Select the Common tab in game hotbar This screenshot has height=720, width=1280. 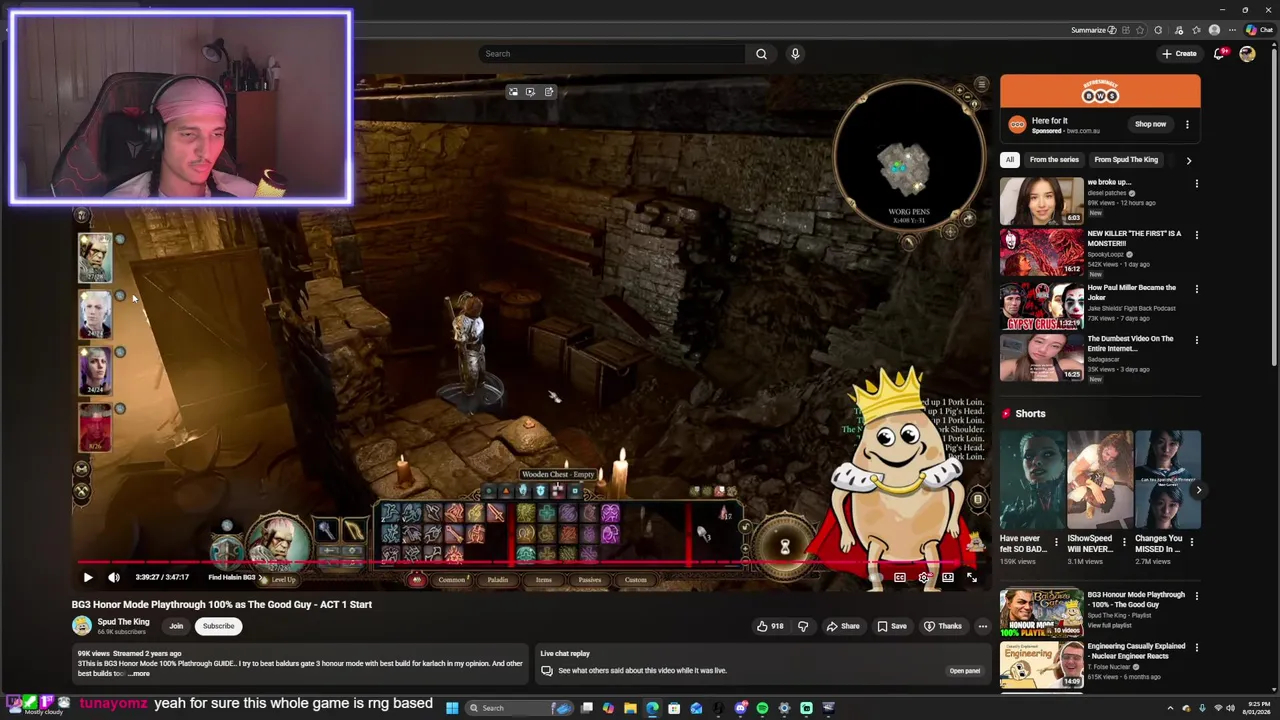(451, 580)
